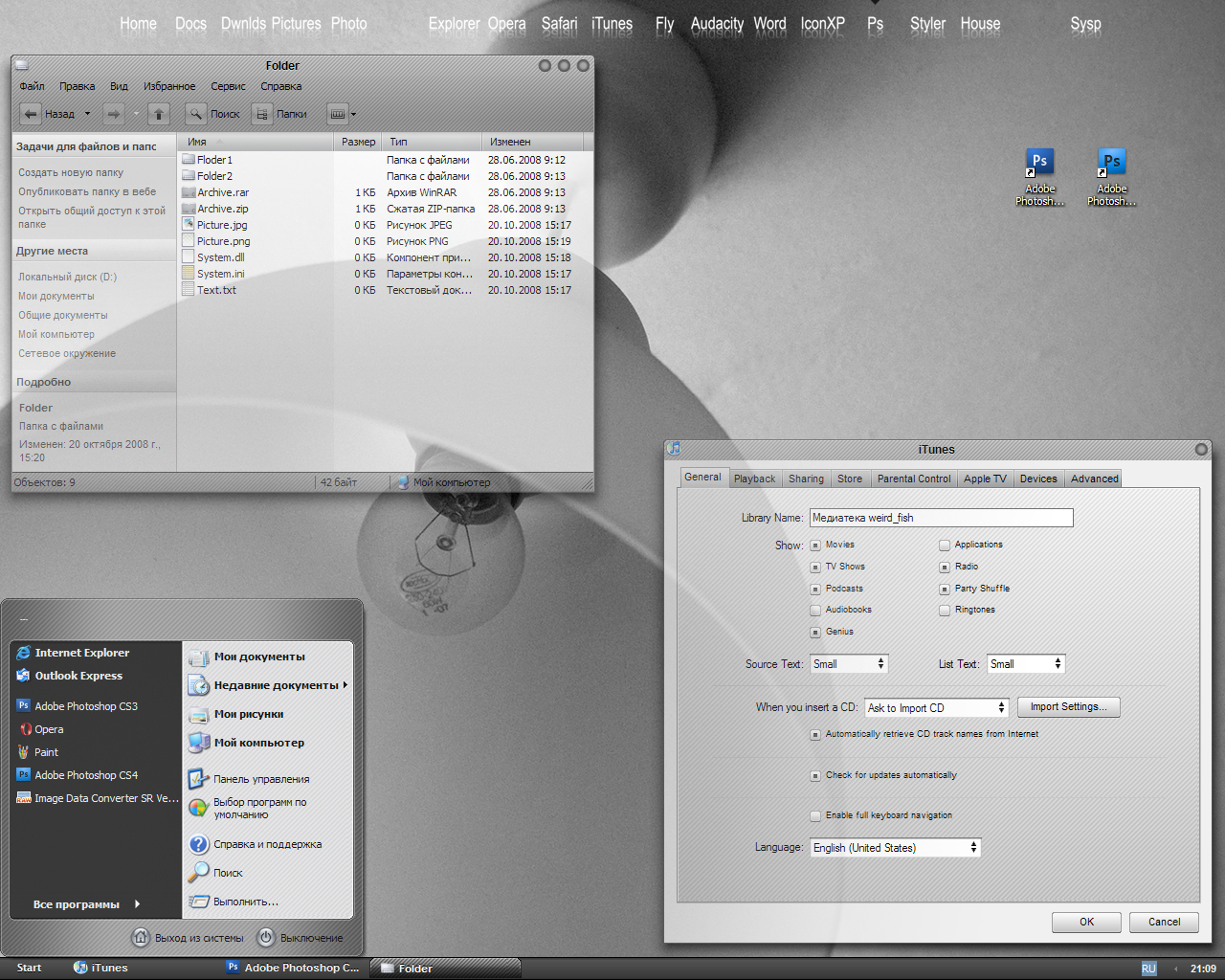Switch to the Playback tab
The width and height of the screenshot is (1225, 980).
(755, 479)
